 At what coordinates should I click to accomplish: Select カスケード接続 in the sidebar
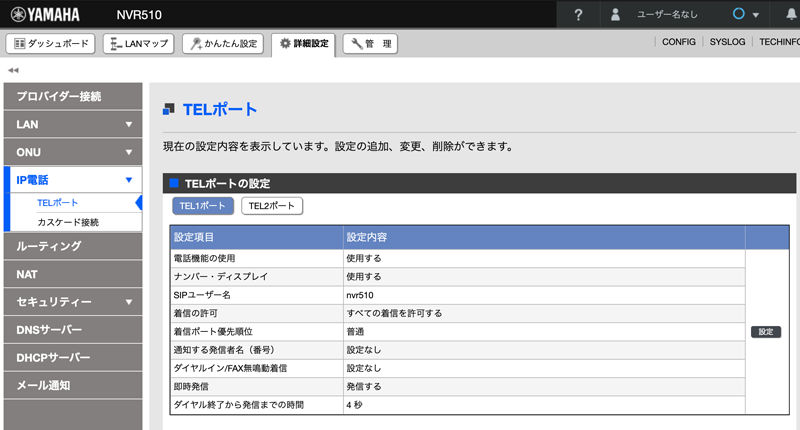pos(68,222)
